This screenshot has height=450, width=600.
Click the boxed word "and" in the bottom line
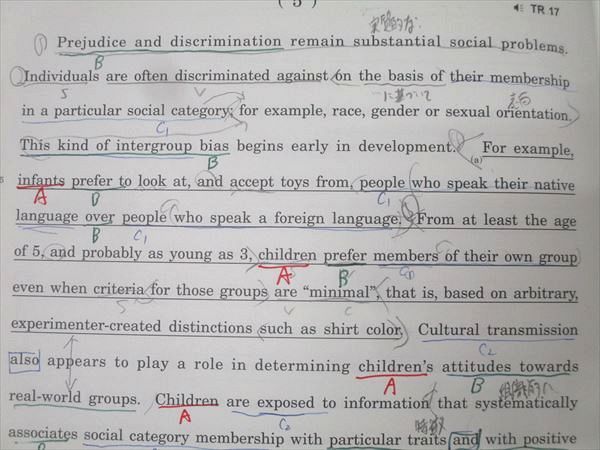point(464,440)
